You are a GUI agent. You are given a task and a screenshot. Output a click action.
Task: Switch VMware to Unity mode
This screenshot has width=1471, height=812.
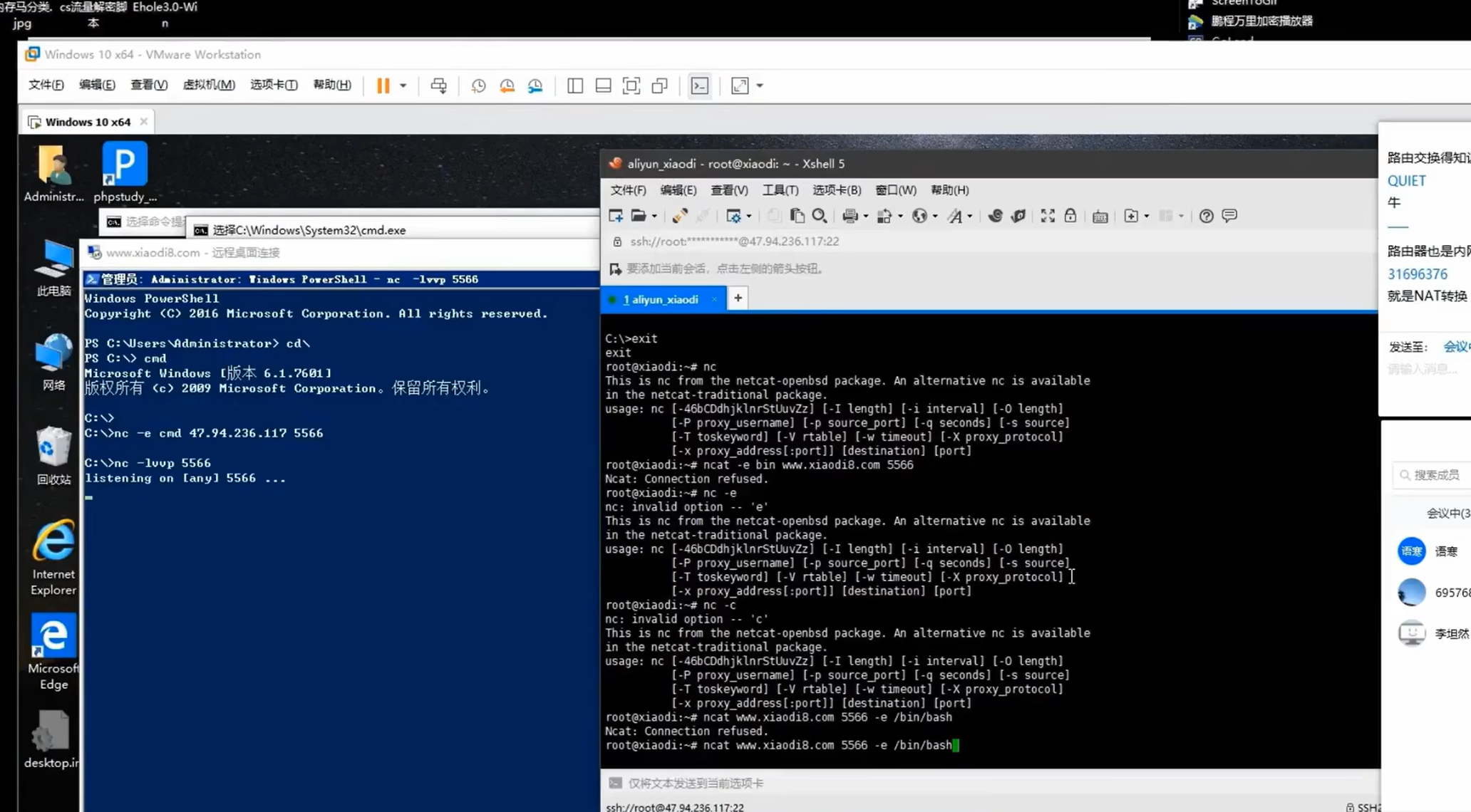(660, 85)
